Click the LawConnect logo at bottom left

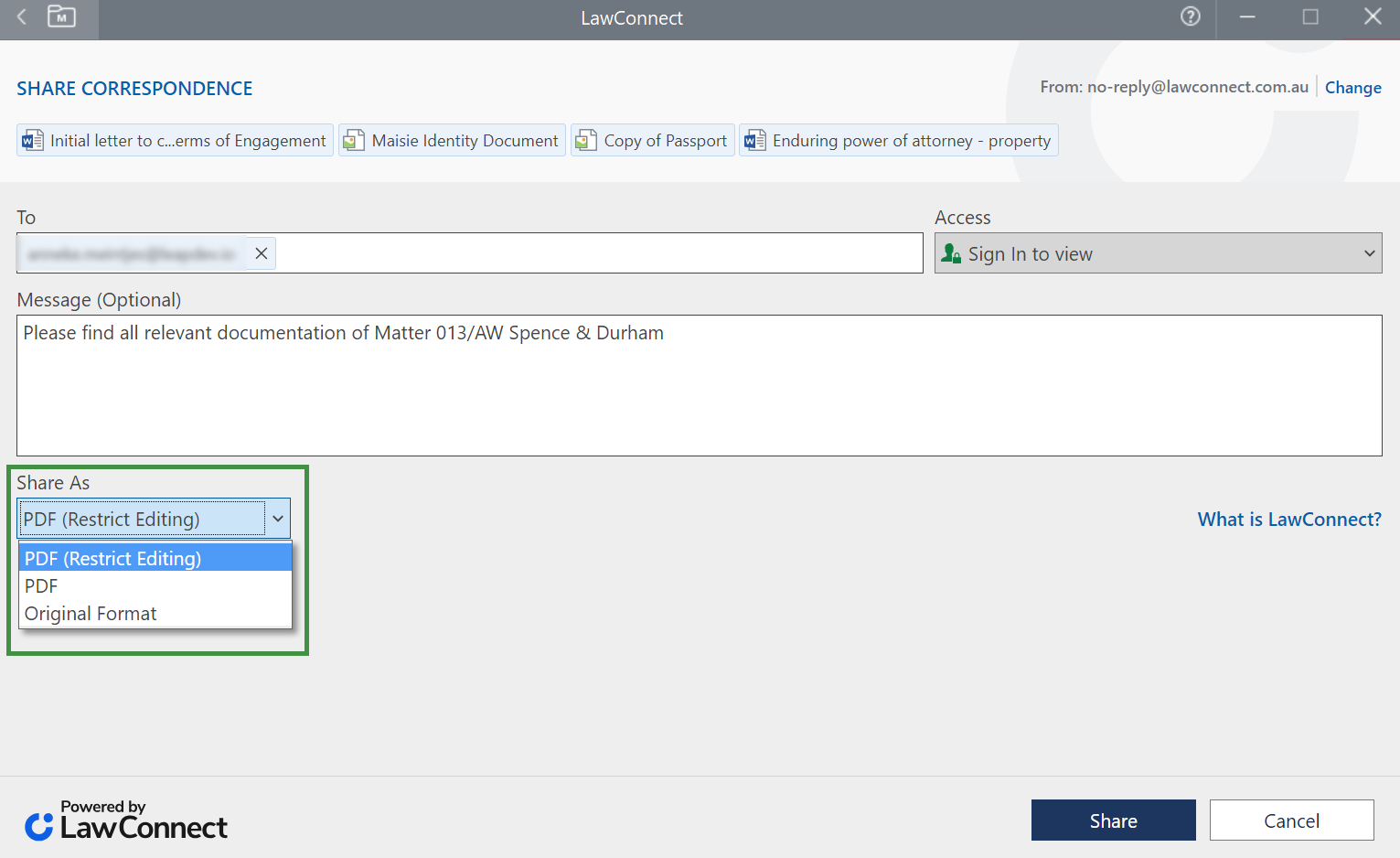[126, 820]
